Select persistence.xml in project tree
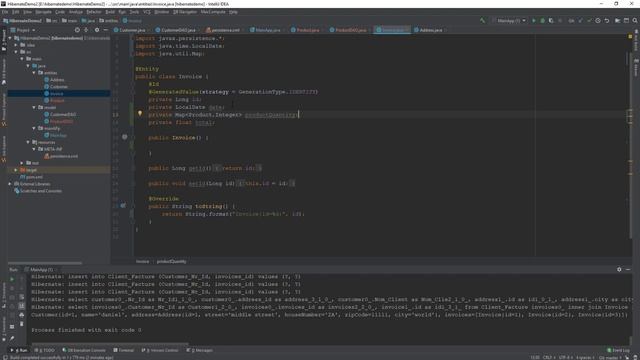The height and width of the screenshot is (360, 640). (x=61, y=156)
